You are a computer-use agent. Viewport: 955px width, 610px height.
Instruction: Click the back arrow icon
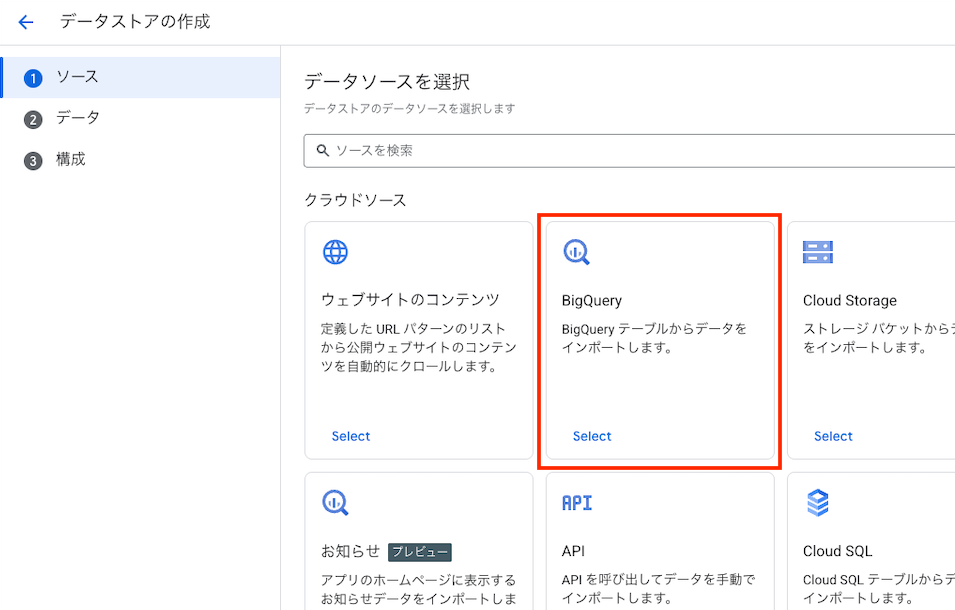(26, 23)
